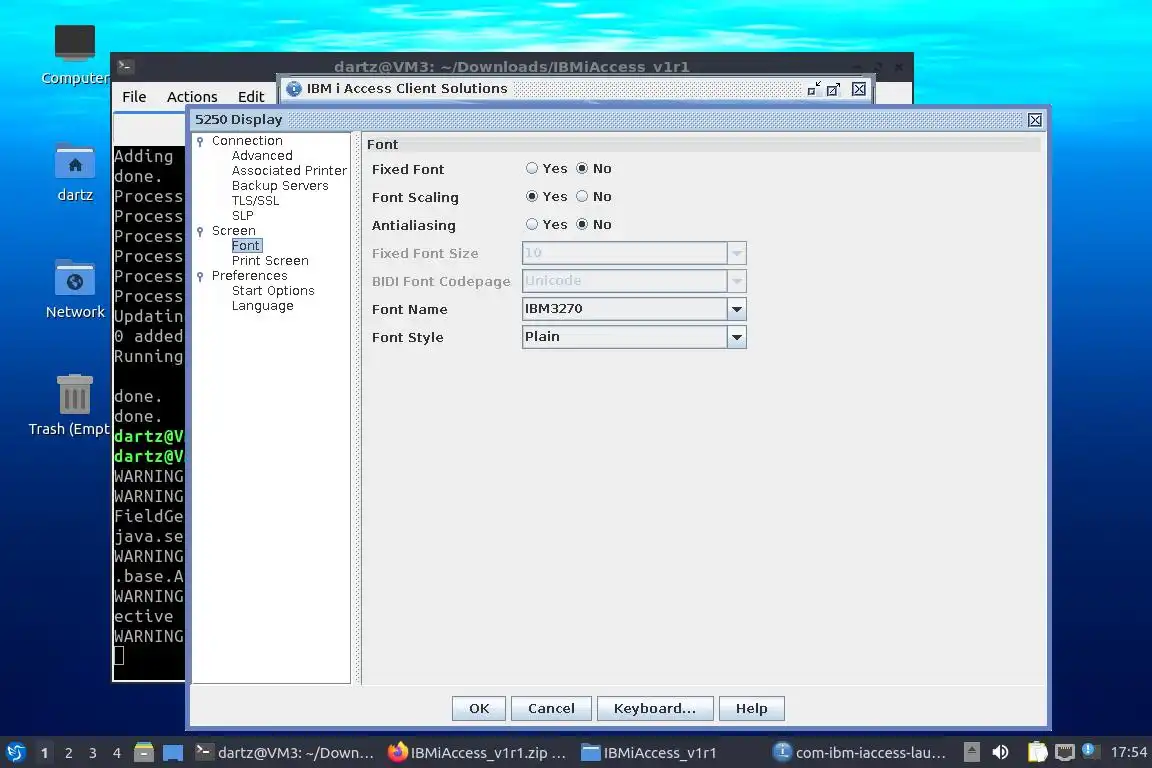Set Fixed Font to No
Image resolution: width=1152 pixels, height=768 pixels.
(x=582, y=168)
